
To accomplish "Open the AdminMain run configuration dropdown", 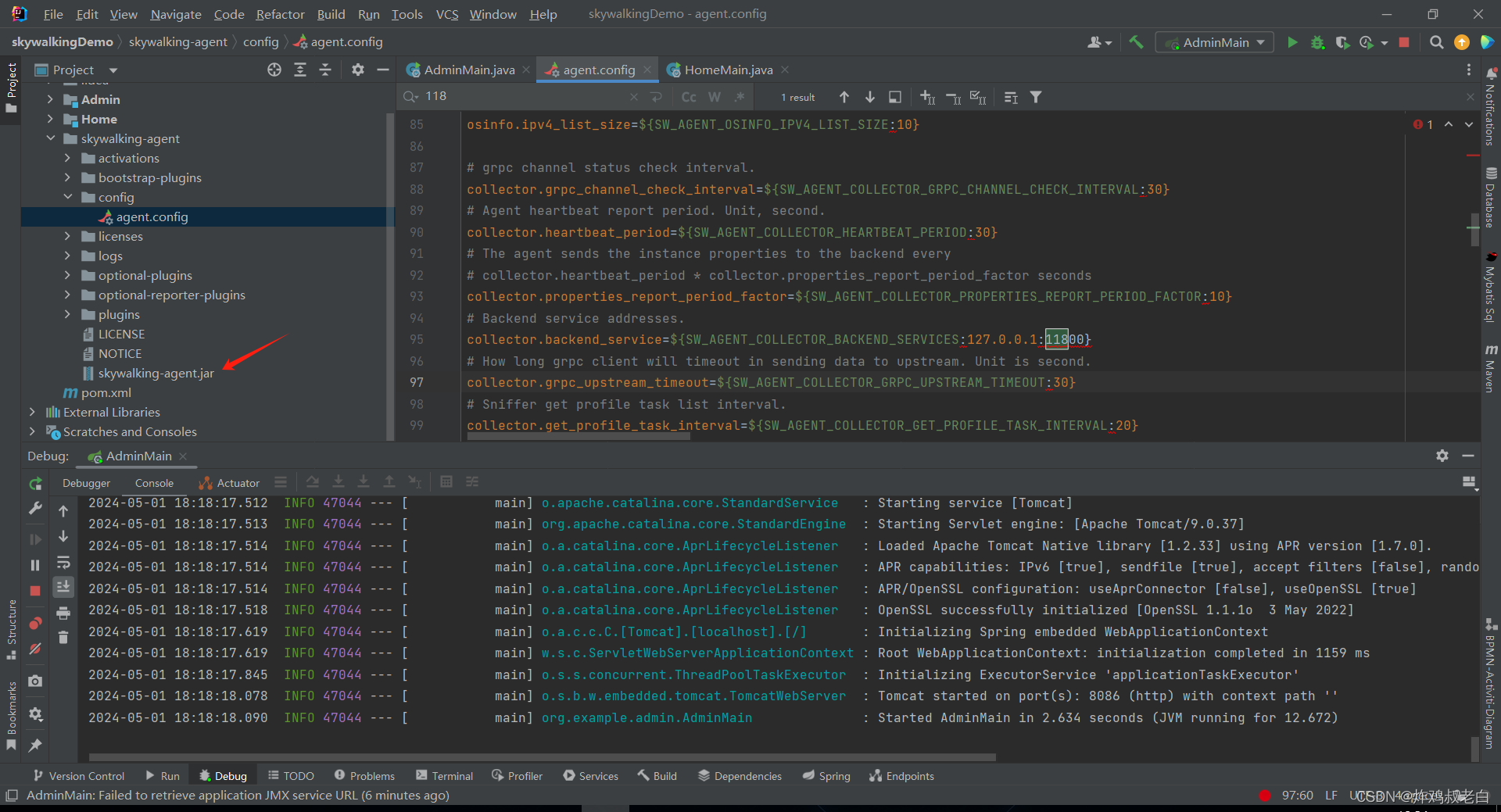I will click(1214, 42).
